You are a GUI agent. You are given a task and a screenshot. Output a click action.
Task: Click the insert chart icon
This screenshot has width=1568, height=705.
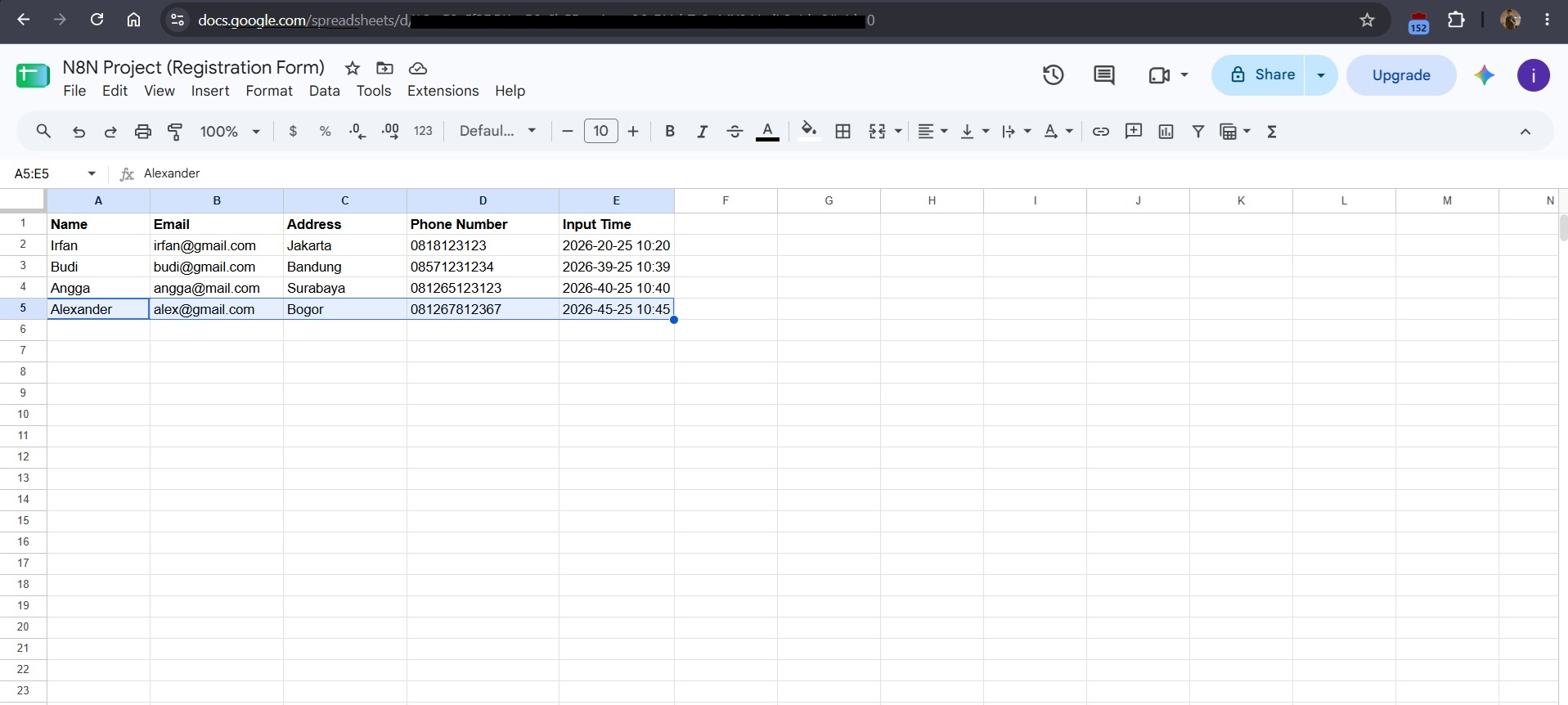pyautogui.click(x=1166, y=132)
